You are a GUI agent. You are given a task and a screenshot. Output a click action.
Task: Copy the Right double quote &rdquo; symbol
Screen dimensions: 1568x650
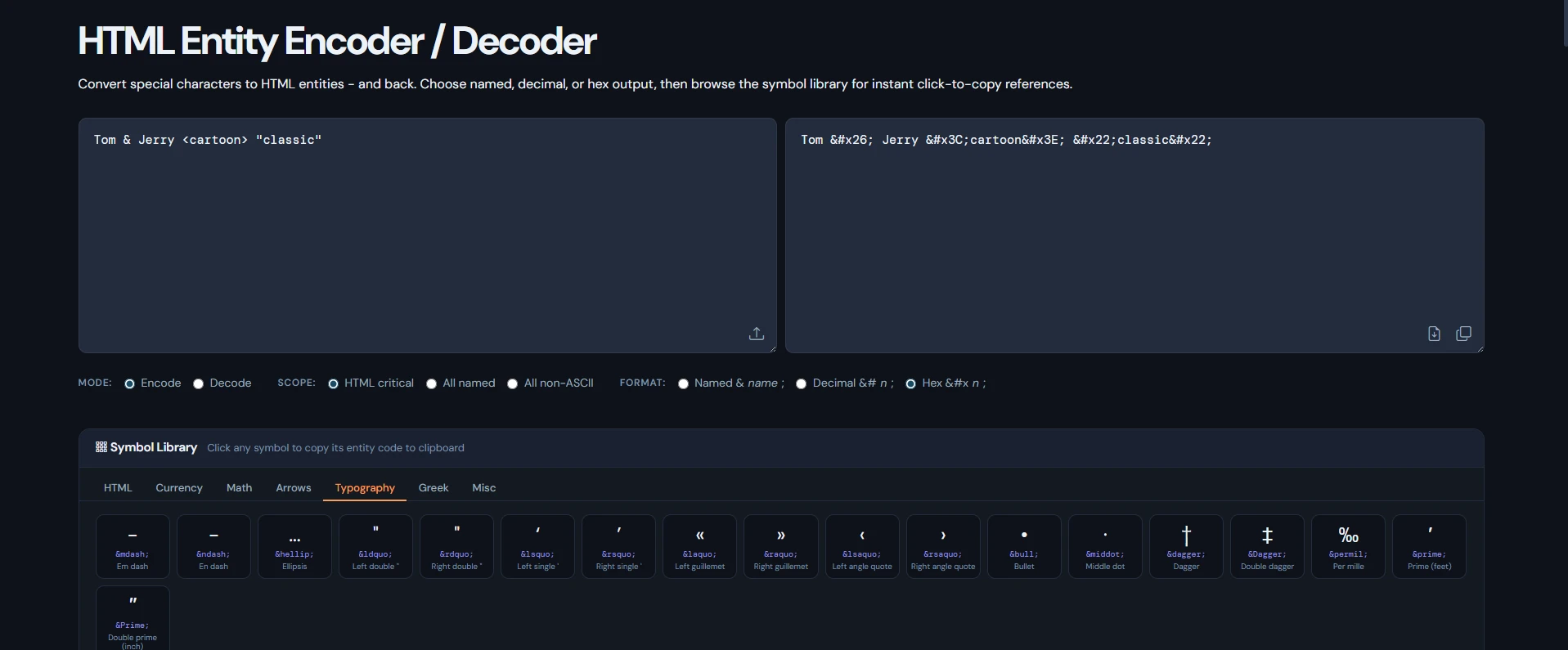(456, 546)
